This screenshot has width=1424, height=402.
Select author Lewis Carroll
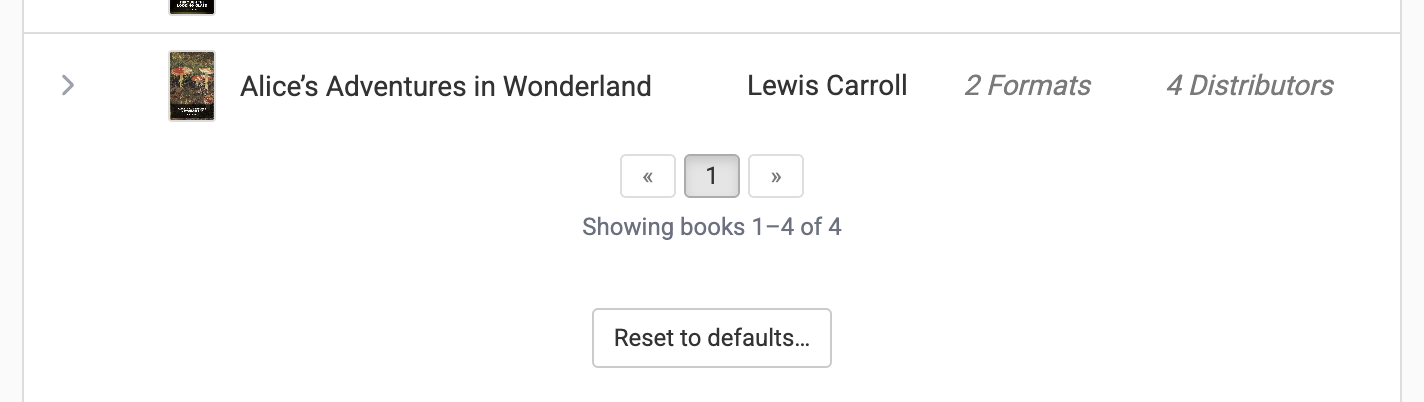tap(827, 86)
